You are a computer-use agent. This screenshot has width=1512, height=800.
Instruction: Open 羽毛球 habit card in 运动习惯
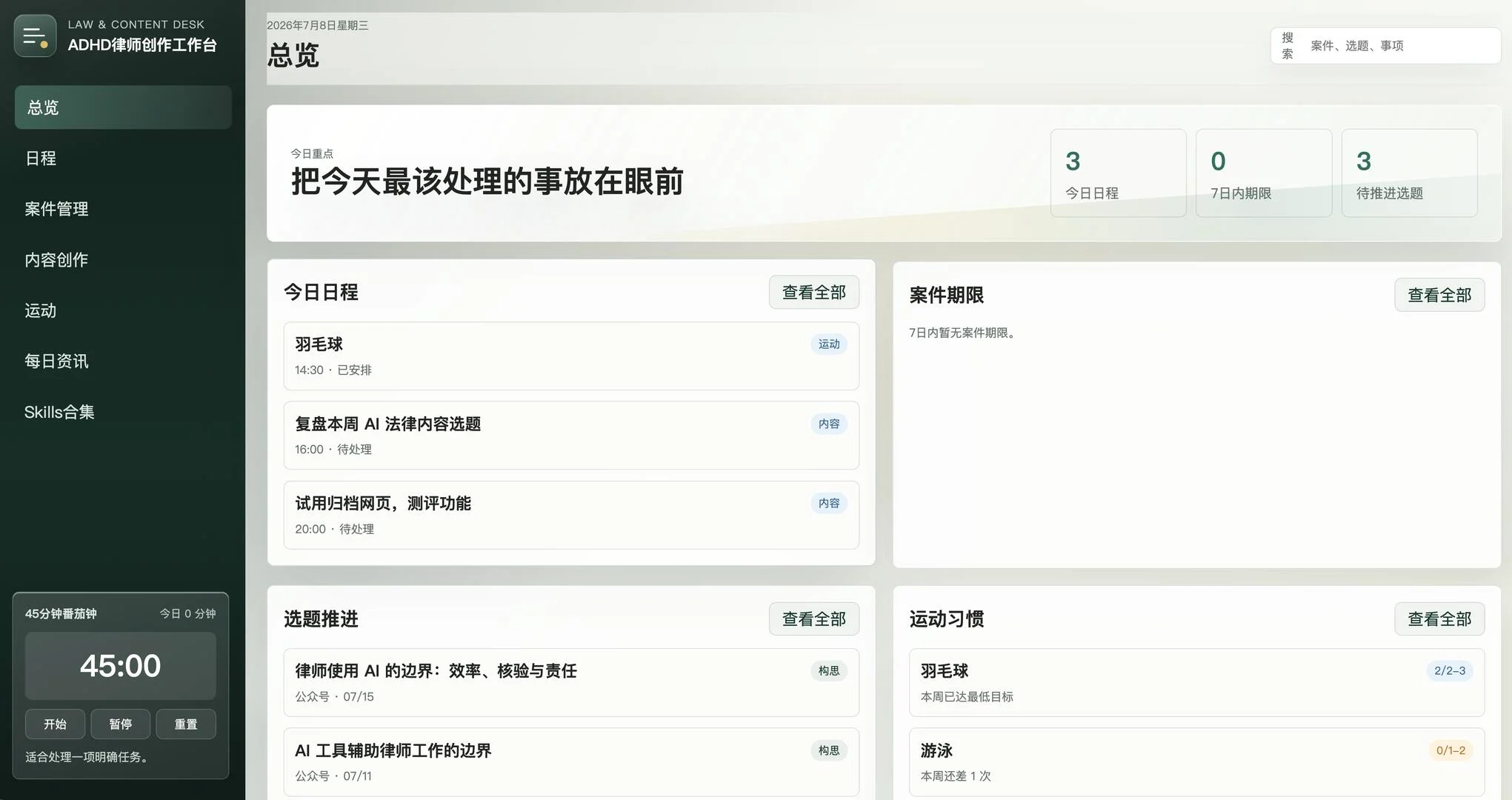pos(1196,682)
